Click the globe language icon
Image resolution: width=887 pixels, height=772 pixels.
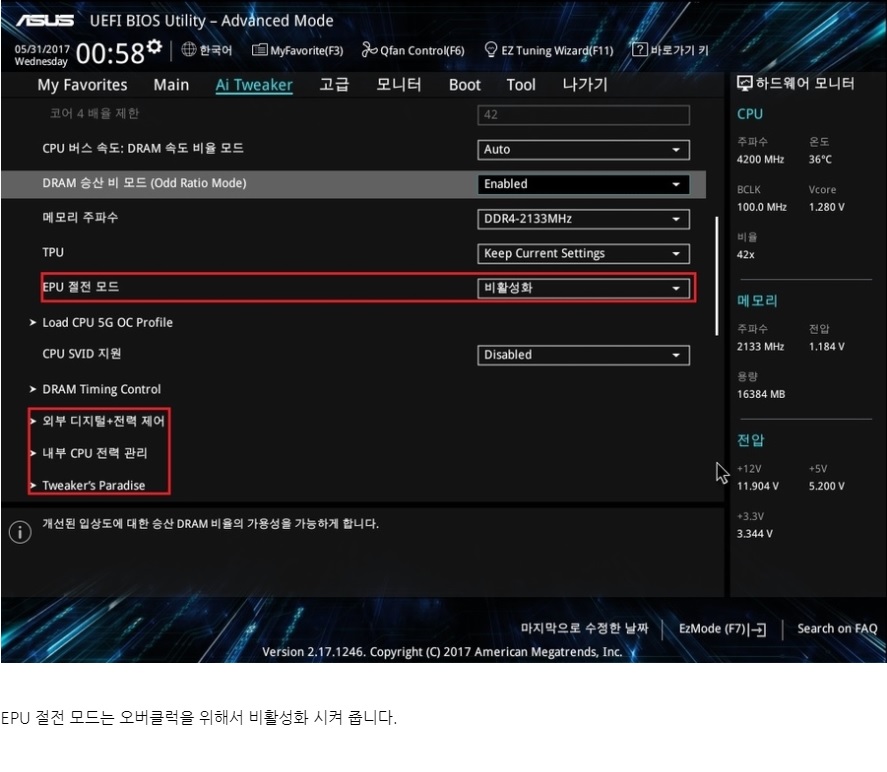pyautogui.click(x=188, y=50)
